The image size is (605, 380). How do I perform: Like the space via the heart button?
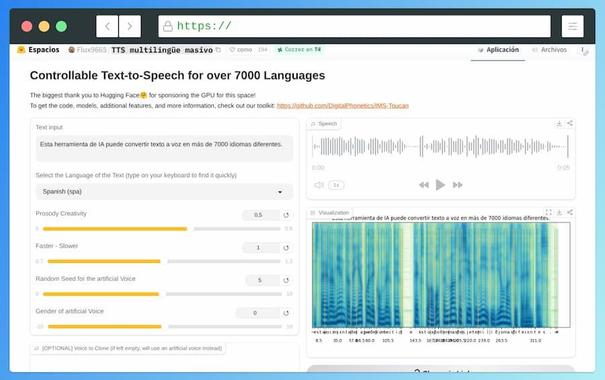(240, 50)
